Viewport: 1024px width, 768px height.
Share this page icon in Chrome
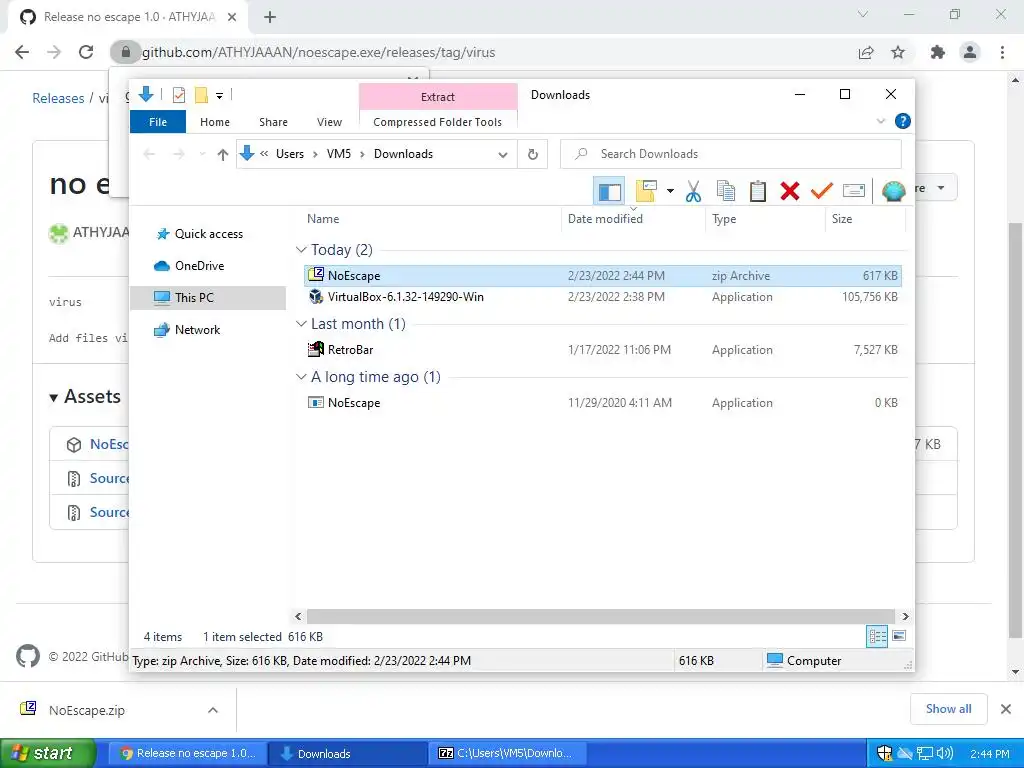click(x=866, y=52)
